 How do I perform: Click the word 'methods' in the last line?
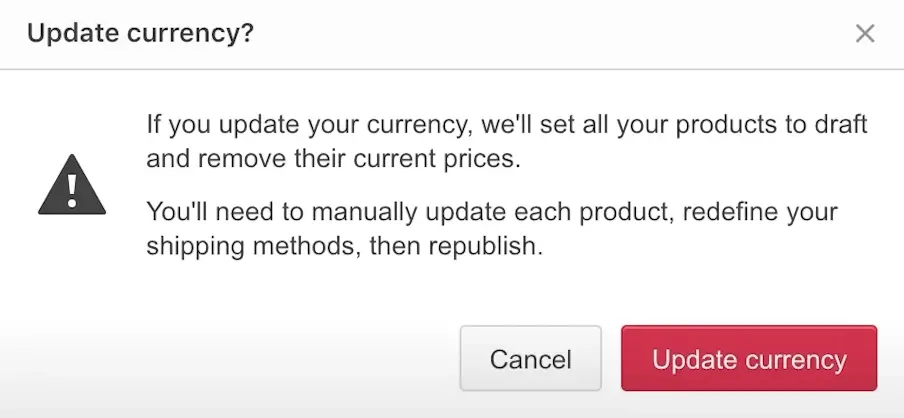pyautogui.click(x=307, y=246)
